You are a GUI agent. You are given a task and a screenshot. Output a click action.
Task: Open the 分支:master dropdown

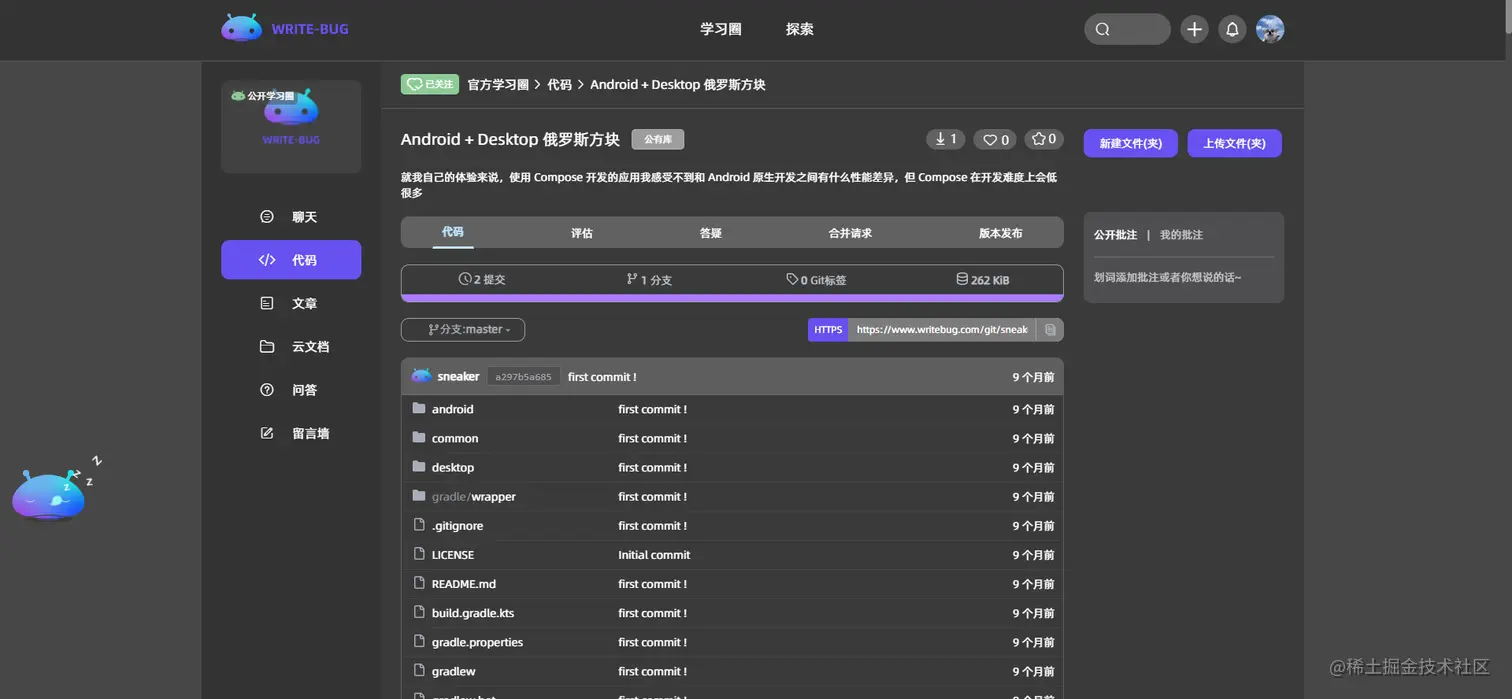463,329
